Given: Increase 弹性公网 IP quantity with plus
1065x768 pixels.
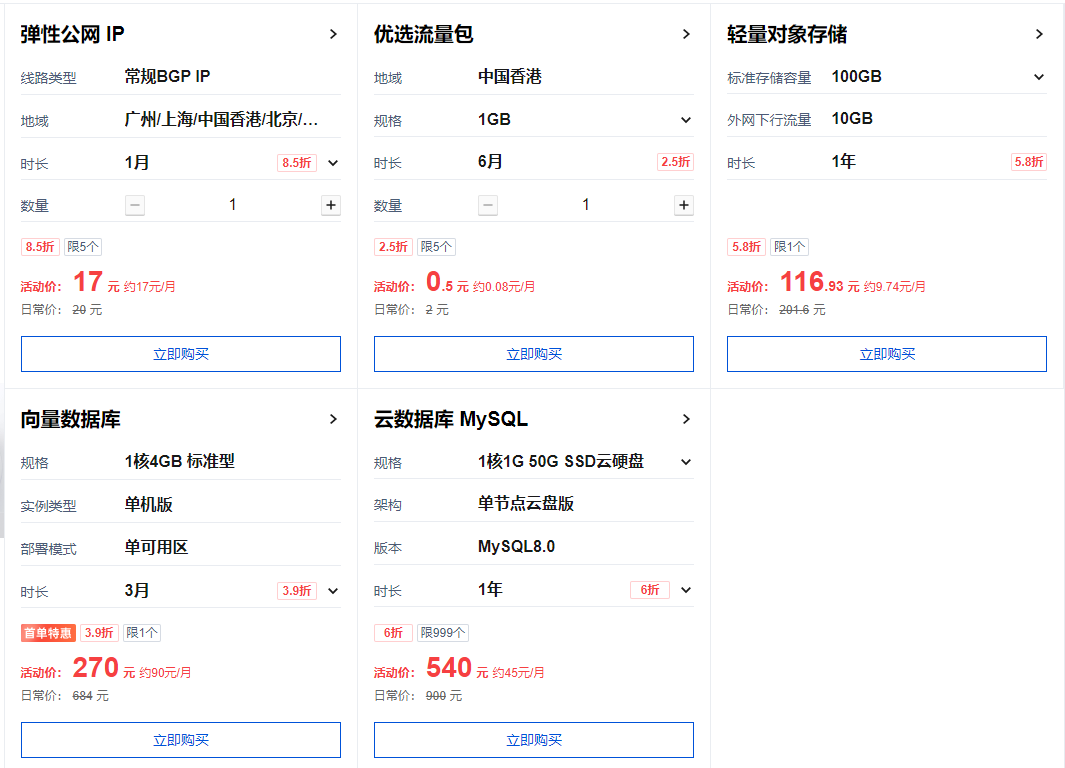Looking at the screenshot, I should click(x=330, y=205).
